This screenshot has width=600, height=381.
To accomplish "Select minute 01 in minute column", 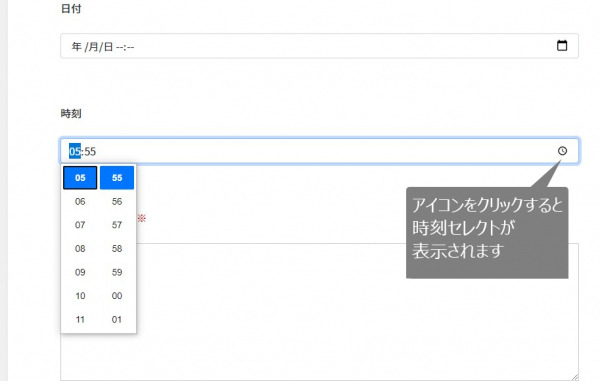I will point(117,319).
